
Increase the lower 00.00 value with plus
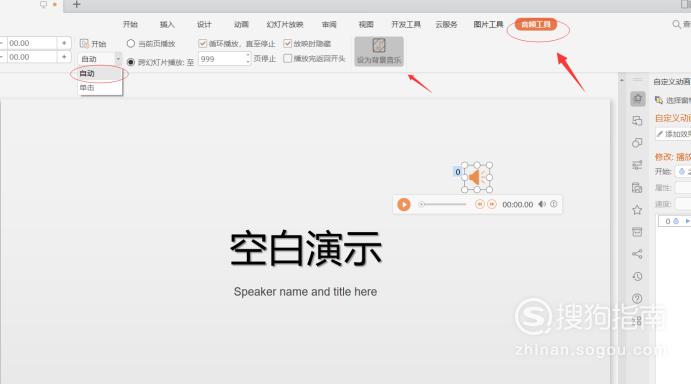tap(64, 57)
